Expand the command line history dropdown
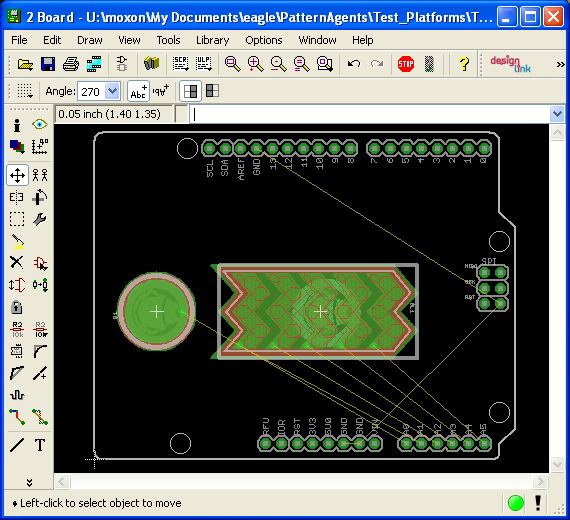This screenshot has height=520, width=570. 557,114
